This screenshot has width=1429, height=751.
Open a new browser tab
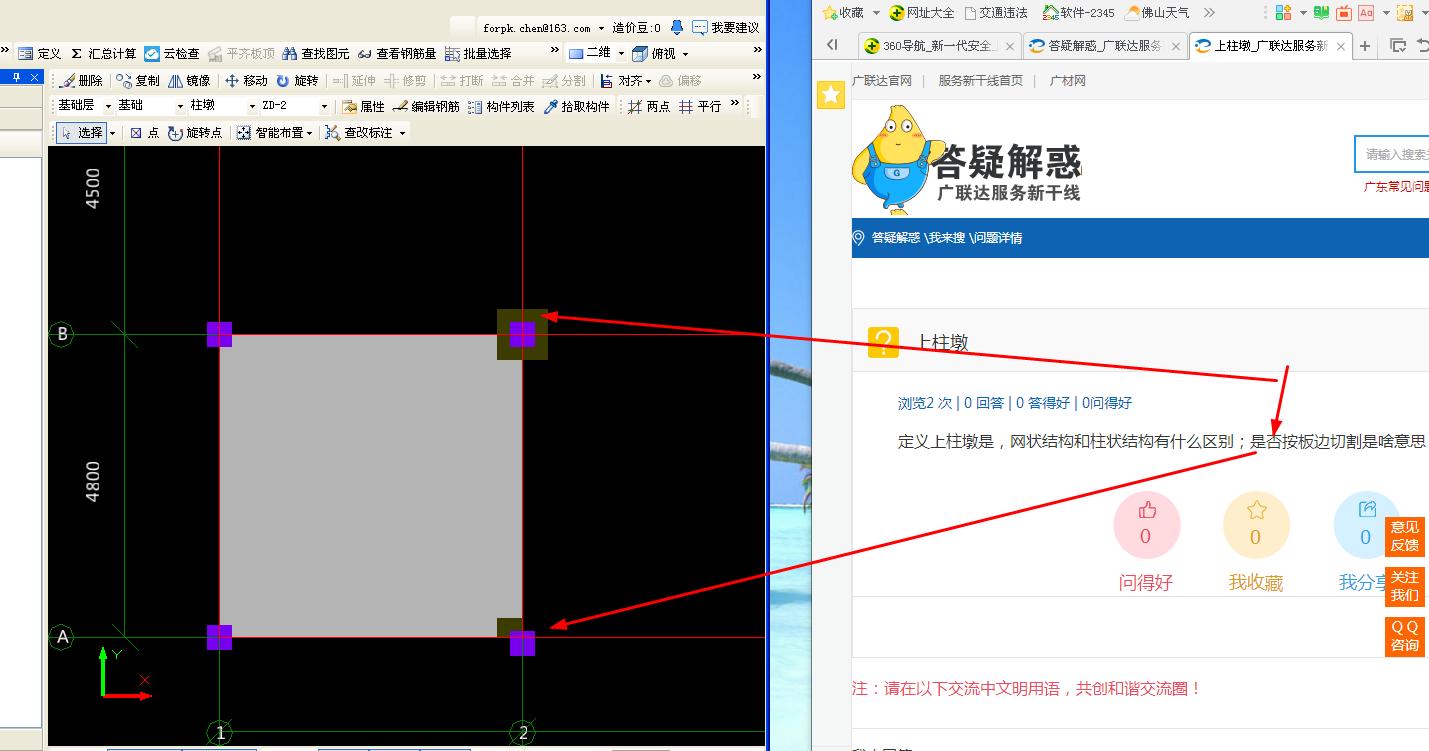click(1365, 46)
